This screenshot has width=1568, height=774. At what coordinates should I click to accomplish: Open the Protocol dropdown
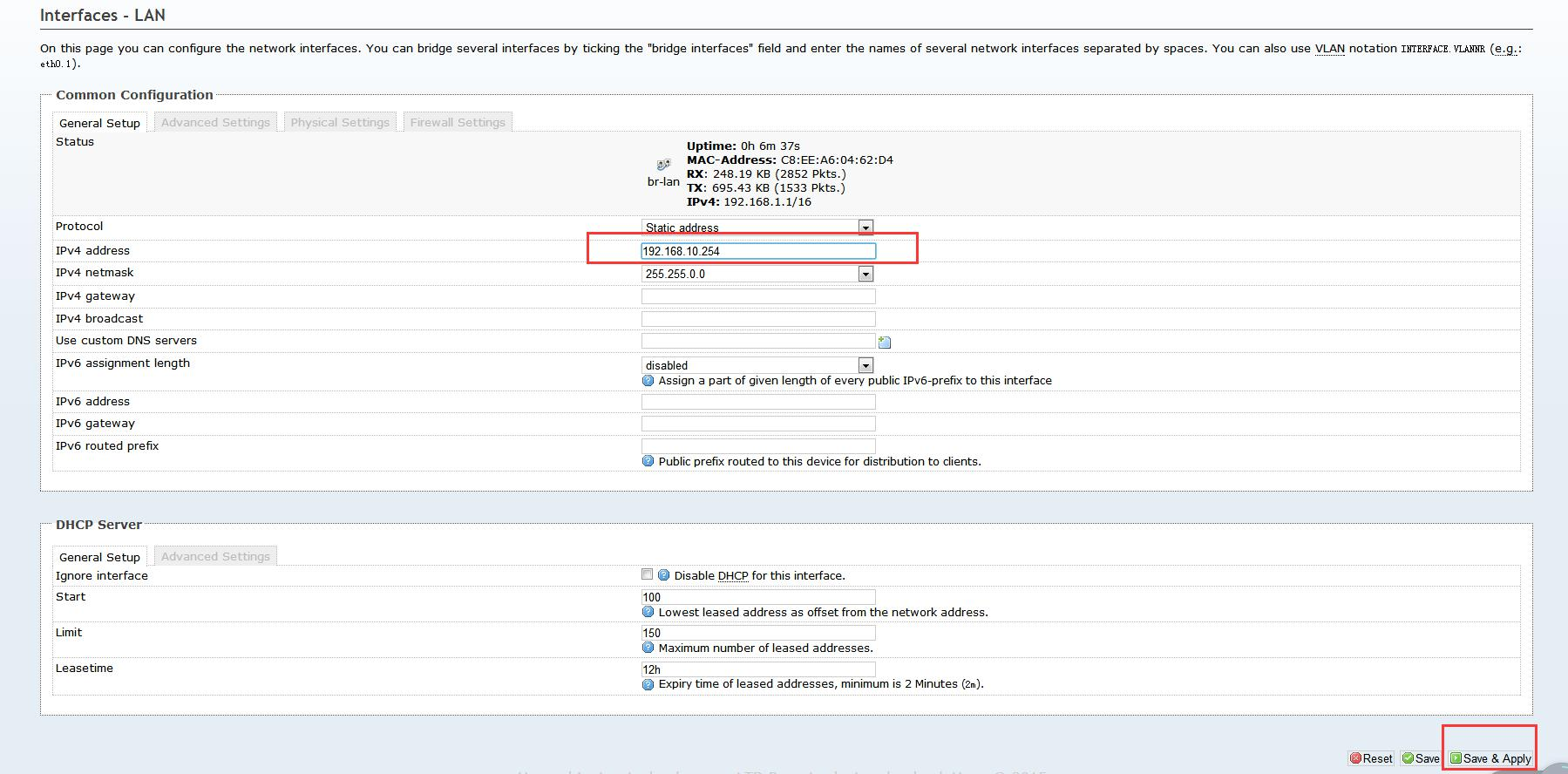pyautogui.click(x=757, y=227)
